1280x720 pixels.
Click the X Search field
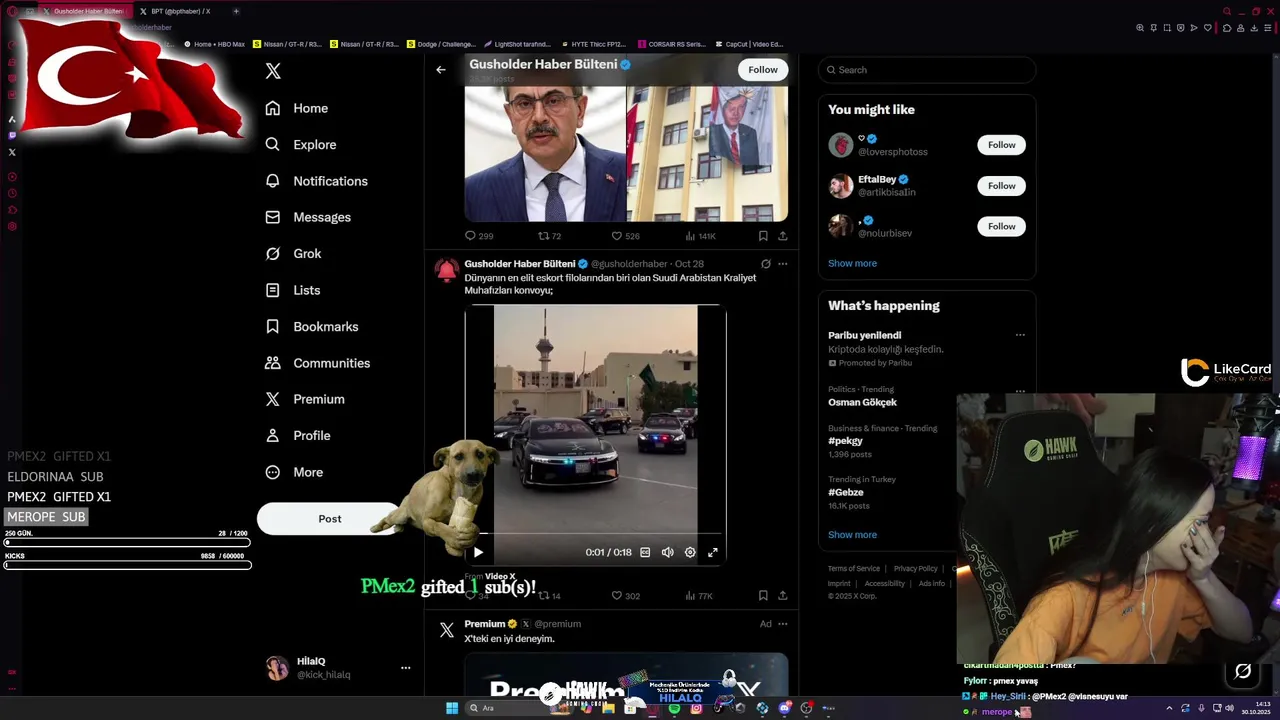click(x=927, y=70)
